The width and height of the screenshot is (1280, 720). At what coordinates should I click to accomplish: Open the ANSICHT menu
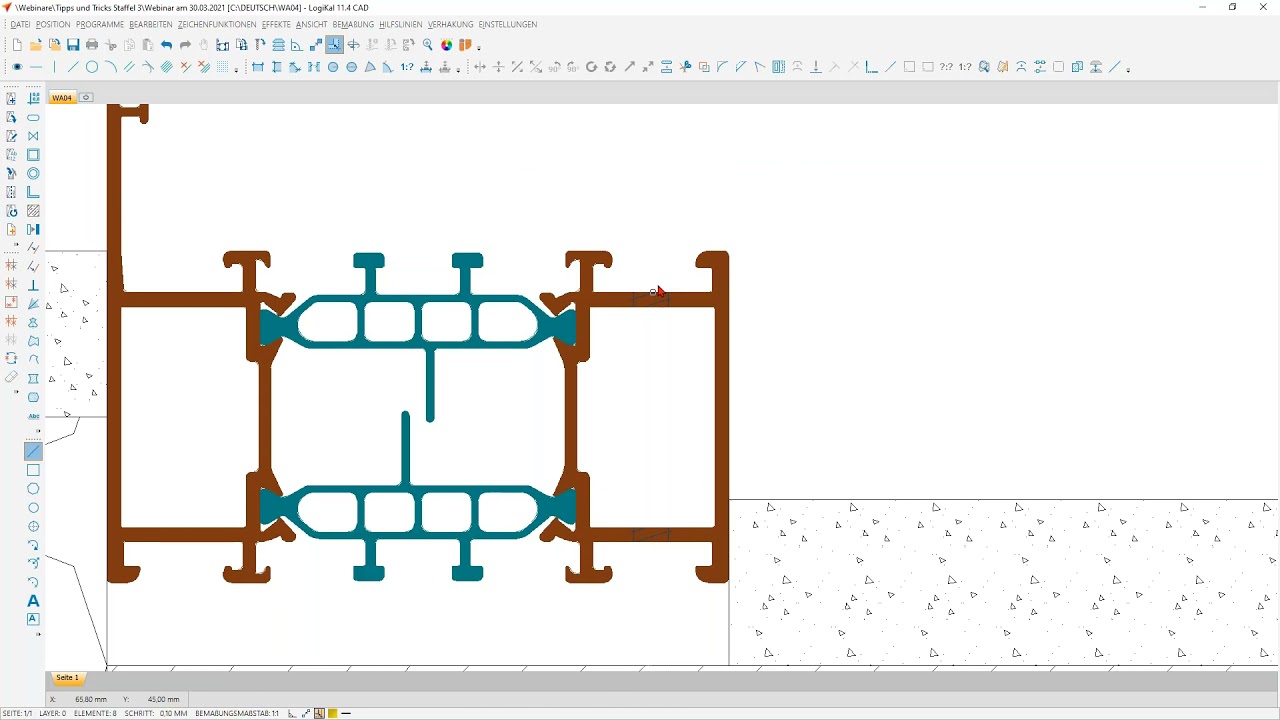pos(311,24)
